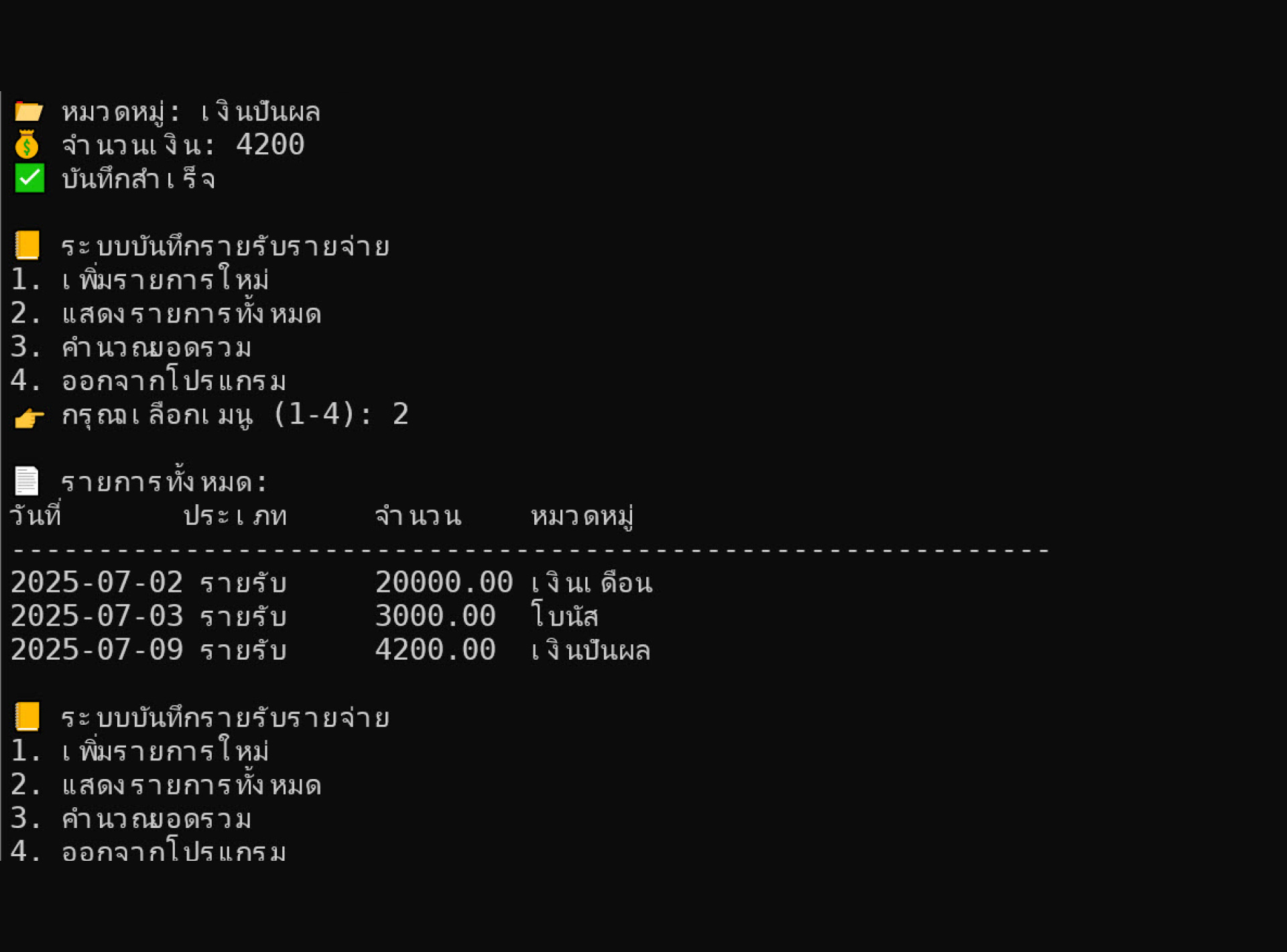Click the document page list icon
Image resolution: width=1287 pixels, height=952 pixels.
[27, 481]
